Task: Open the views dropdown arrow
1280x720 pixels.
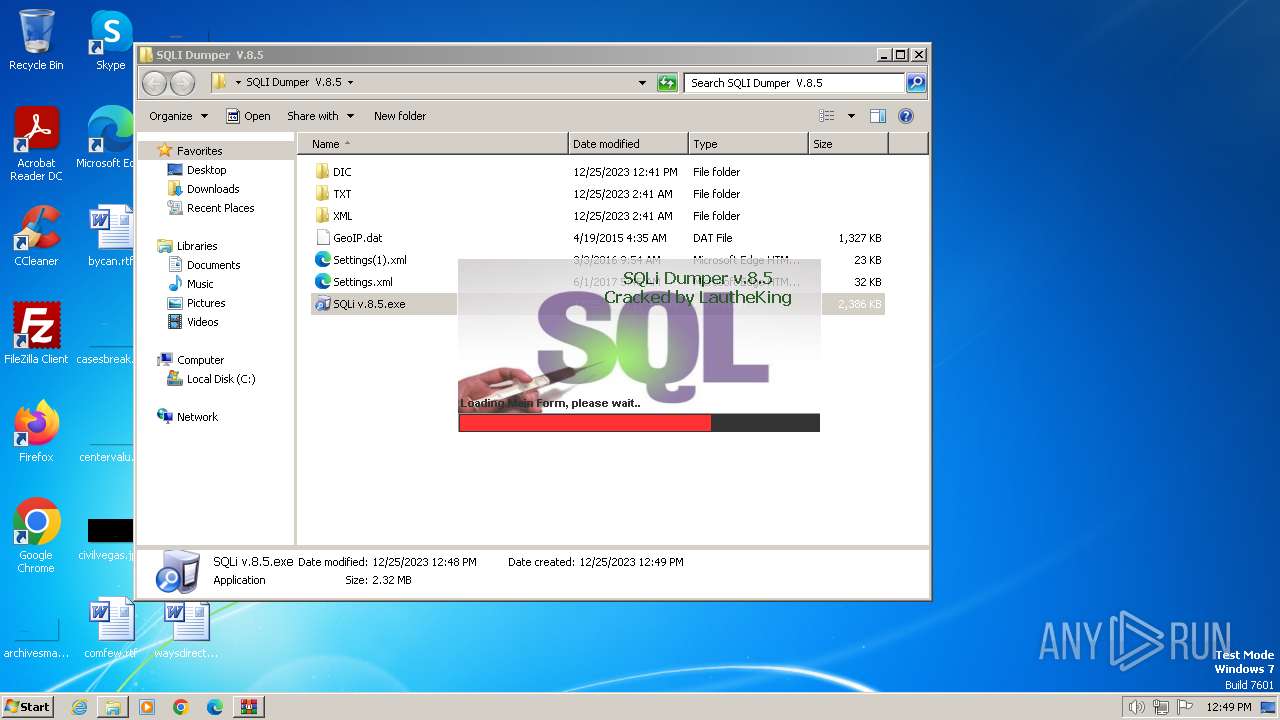Action: (851, 116)
